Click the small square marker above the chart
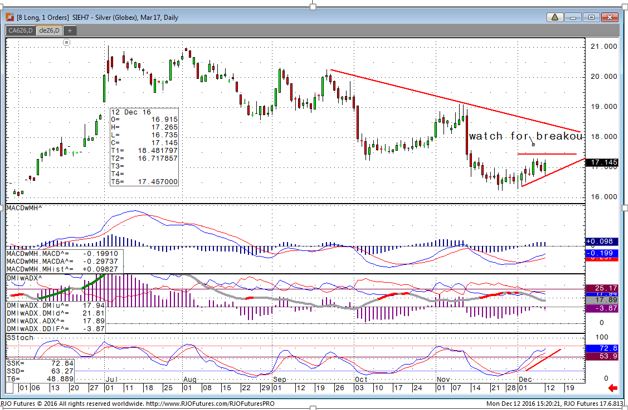The image size is (628, 410). (x=67, y=42)
